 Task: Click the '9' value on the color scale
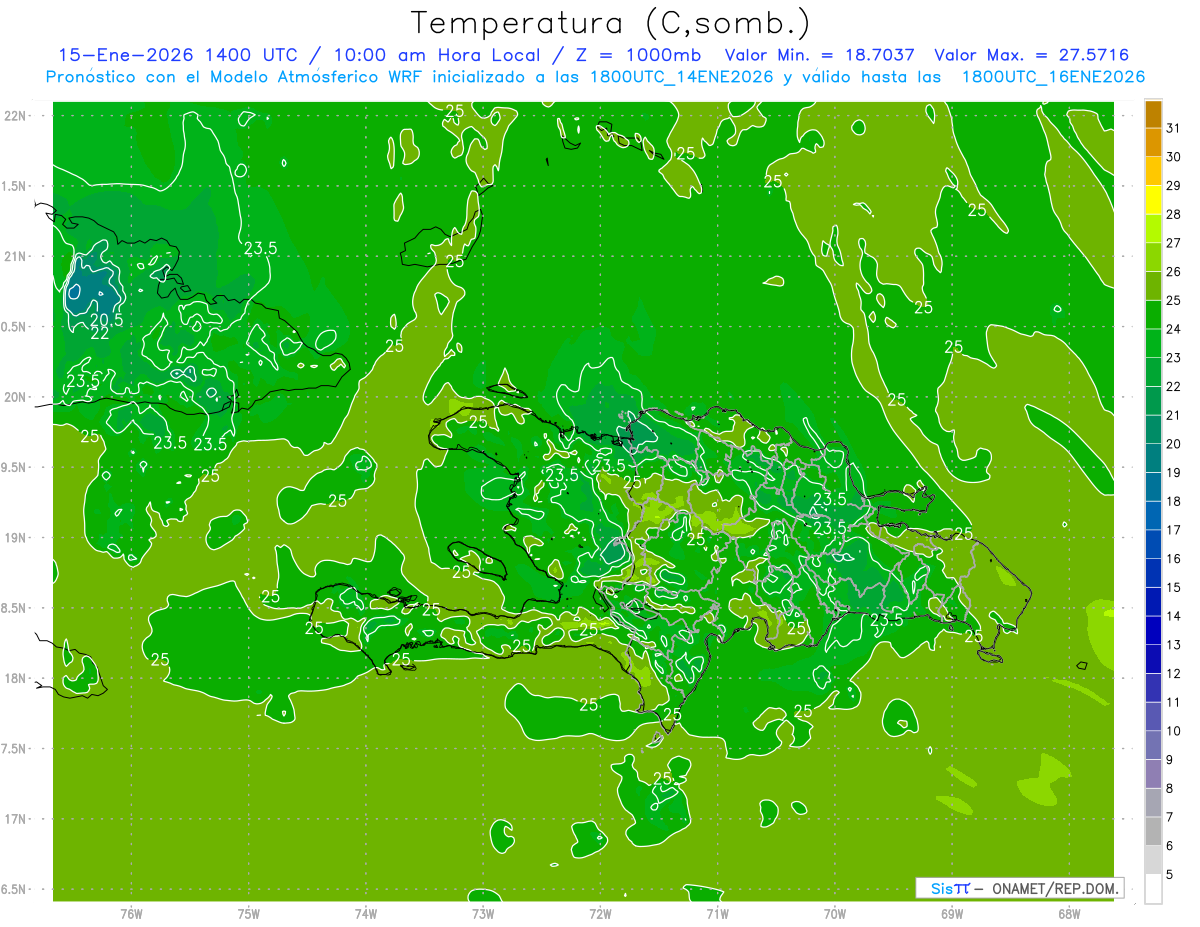pyautogui.click(x=1170, y=759)
